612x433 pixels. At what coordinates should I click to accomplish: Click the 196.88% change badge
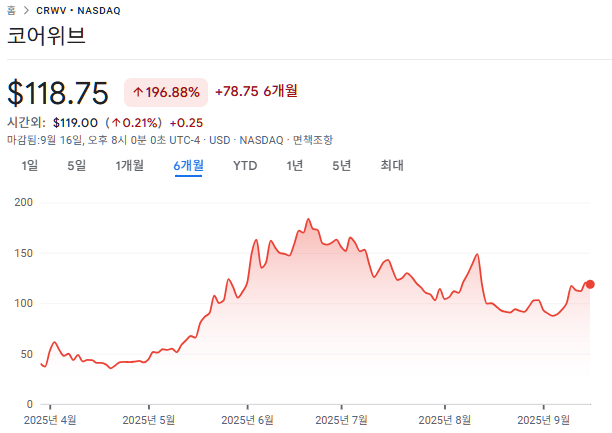pyautogui.click(x=166, y=92)
